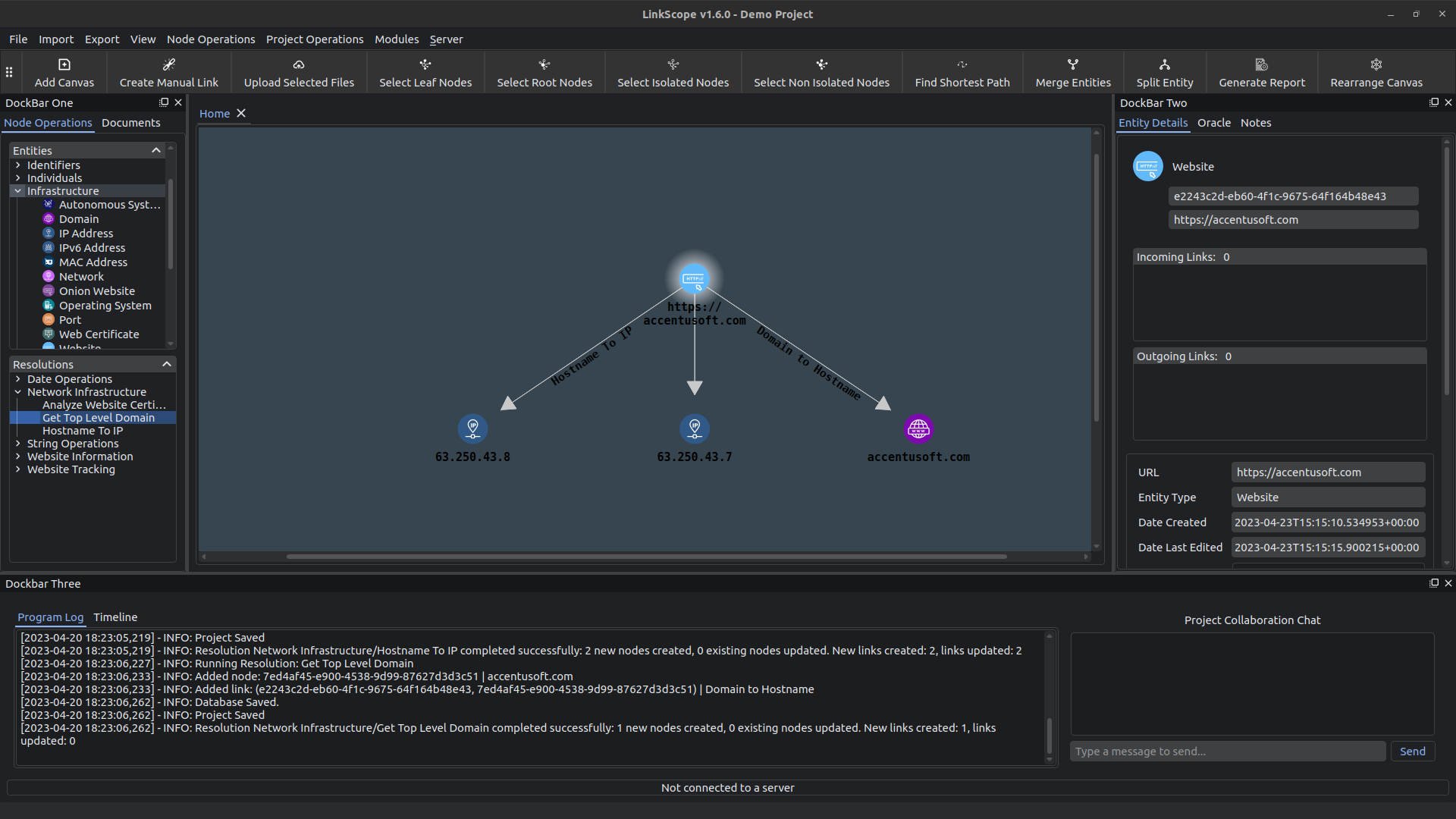Click the Split Entity icon

[x=1164, y=65]
